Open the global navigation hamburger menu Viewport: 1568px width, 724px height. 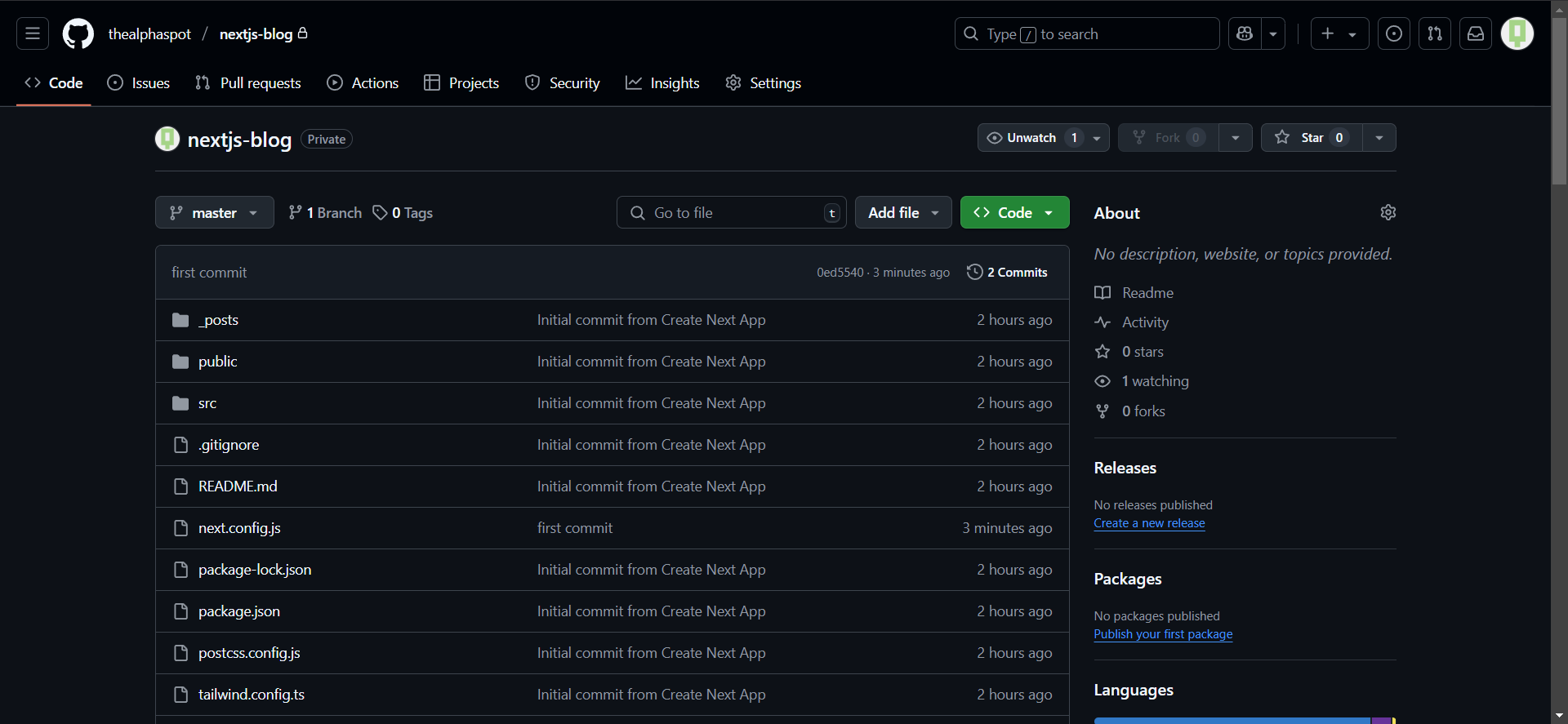pyautogui.click(x=33, y=33)
